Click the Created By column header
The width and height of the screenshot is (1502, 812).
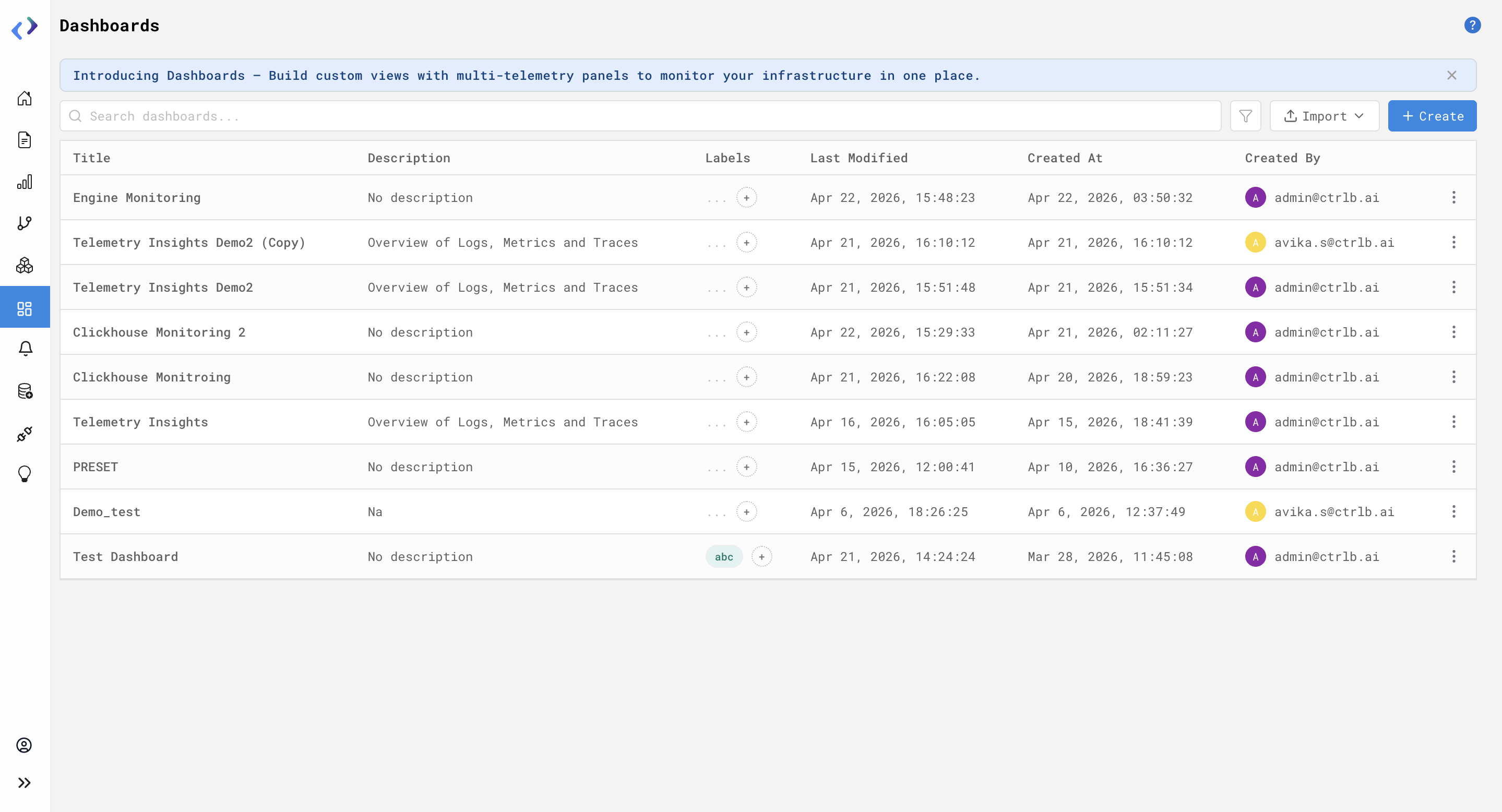1282,158
